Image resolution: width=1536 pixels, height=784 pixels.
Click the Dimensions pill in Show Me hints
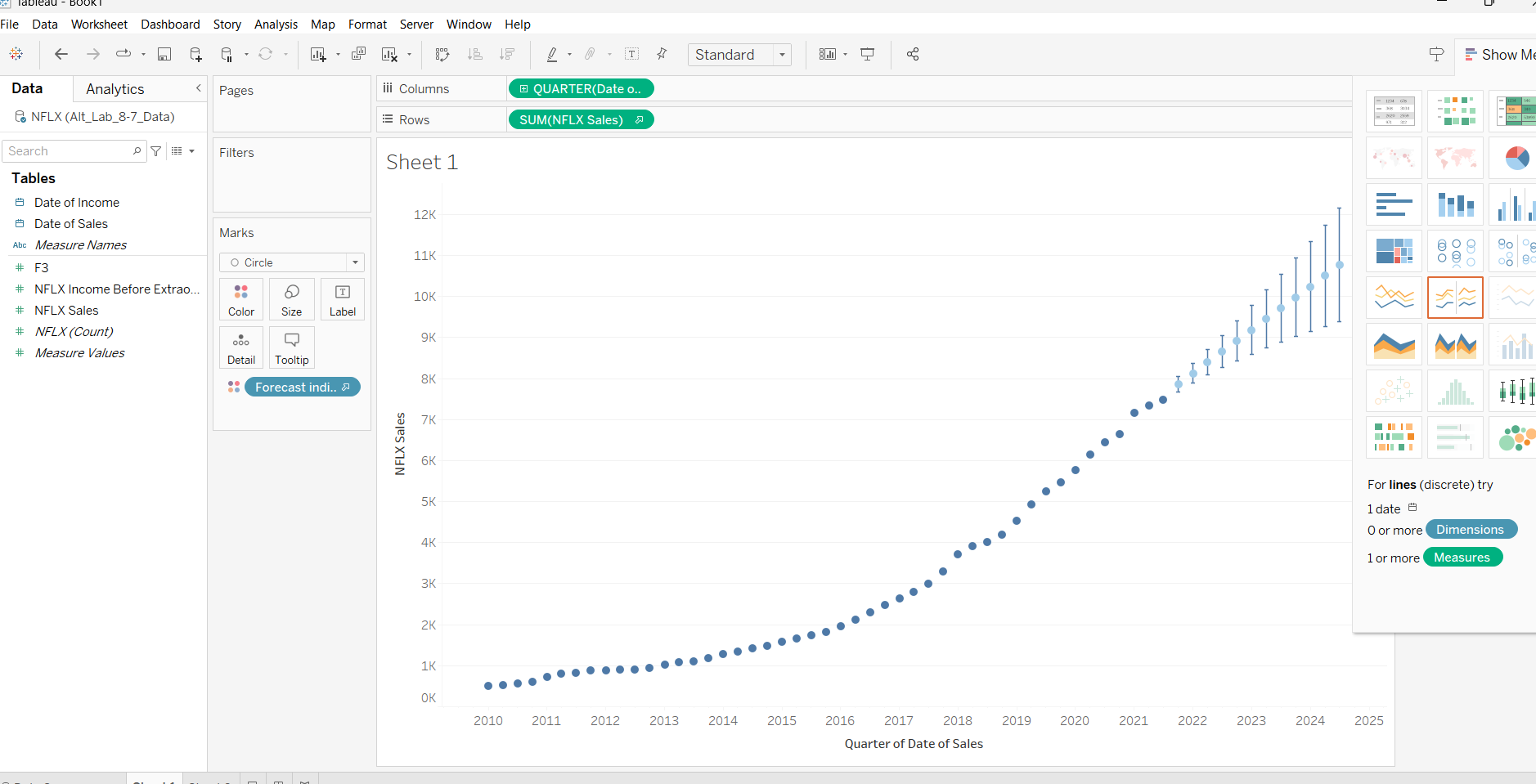point(1471,529)
